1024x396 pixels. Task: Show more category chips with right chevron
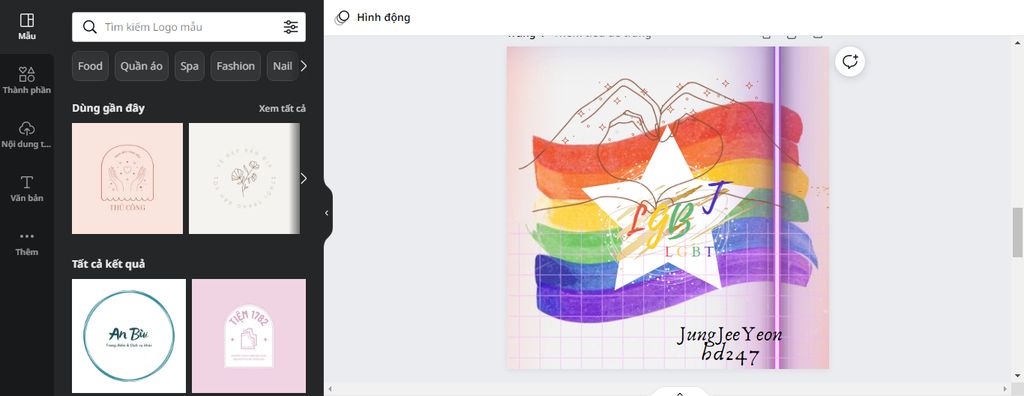304,66
